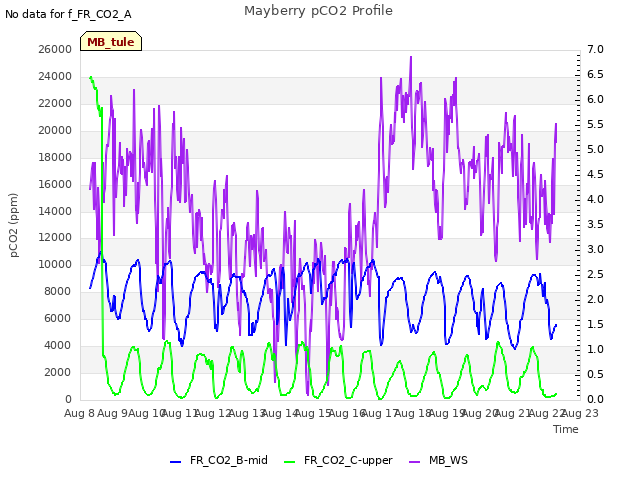Click the 18000 left axis value
Viewport: 640px width, 480px height.
click(55, 157)
